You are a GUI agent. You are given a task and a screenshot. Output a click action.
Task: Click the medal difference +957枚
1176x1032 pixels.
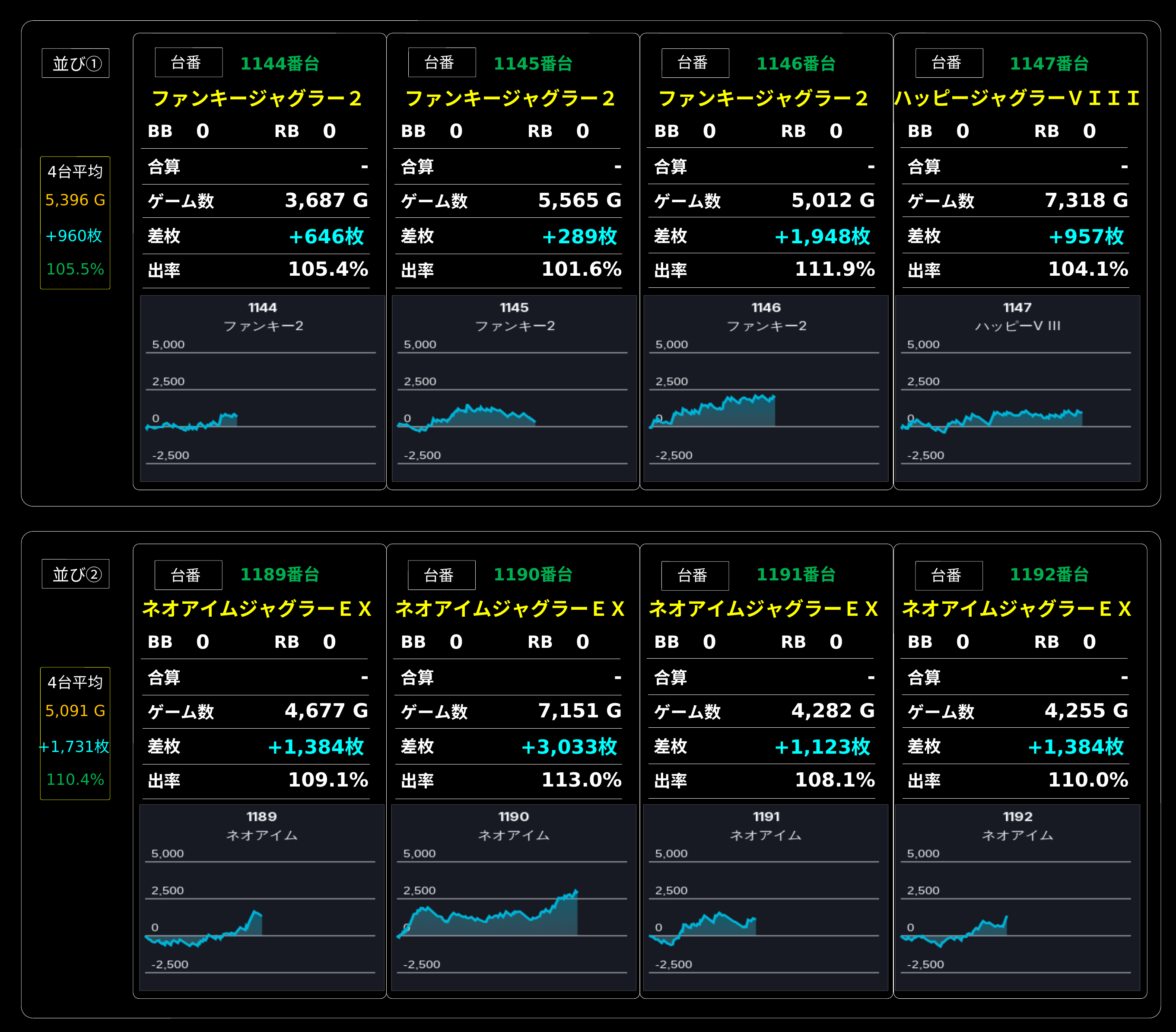[1086, 236]
